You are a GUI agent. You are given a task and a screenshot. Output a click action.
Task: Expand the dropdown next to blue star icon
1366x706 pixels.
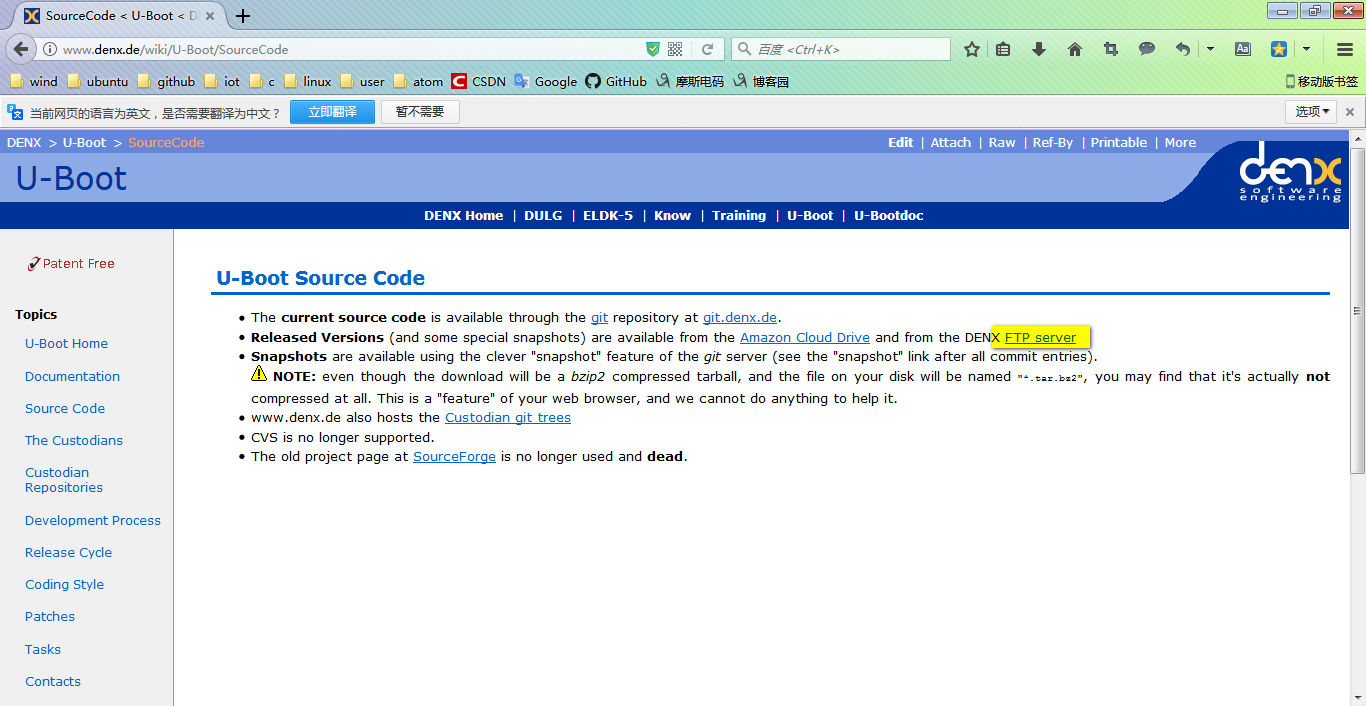coord(1306,49)
